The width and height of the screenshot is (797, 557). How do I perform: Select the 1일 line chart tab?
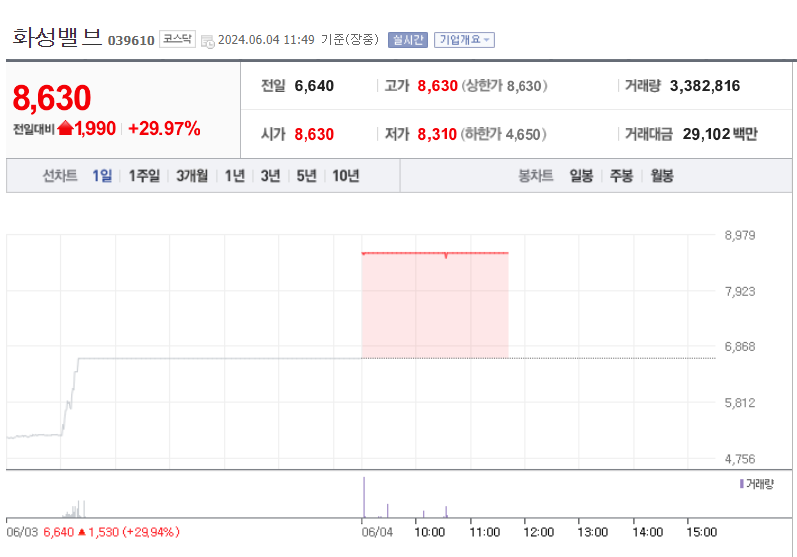tap(102, 176)
